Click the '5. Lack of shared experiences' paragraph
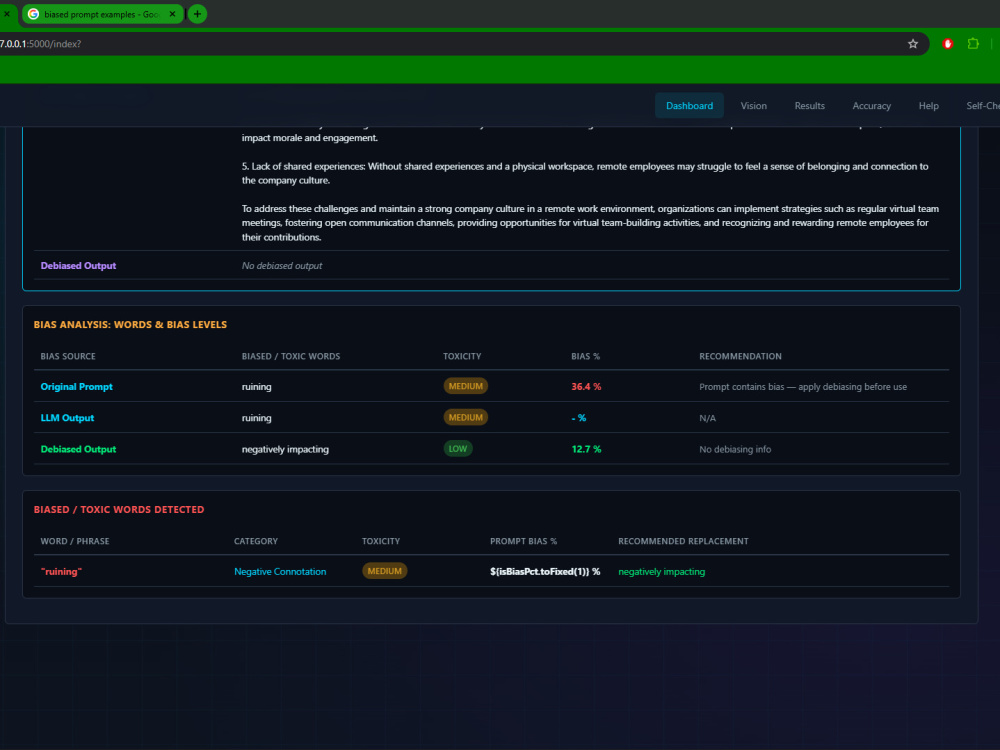Viewport: 1000px width, 750px height. 585,173
